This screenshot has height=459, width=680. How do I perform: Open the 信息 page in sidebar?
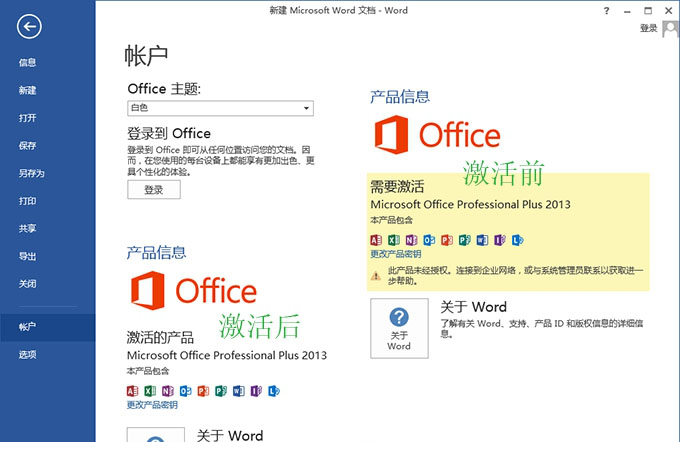tap(27, 62)
